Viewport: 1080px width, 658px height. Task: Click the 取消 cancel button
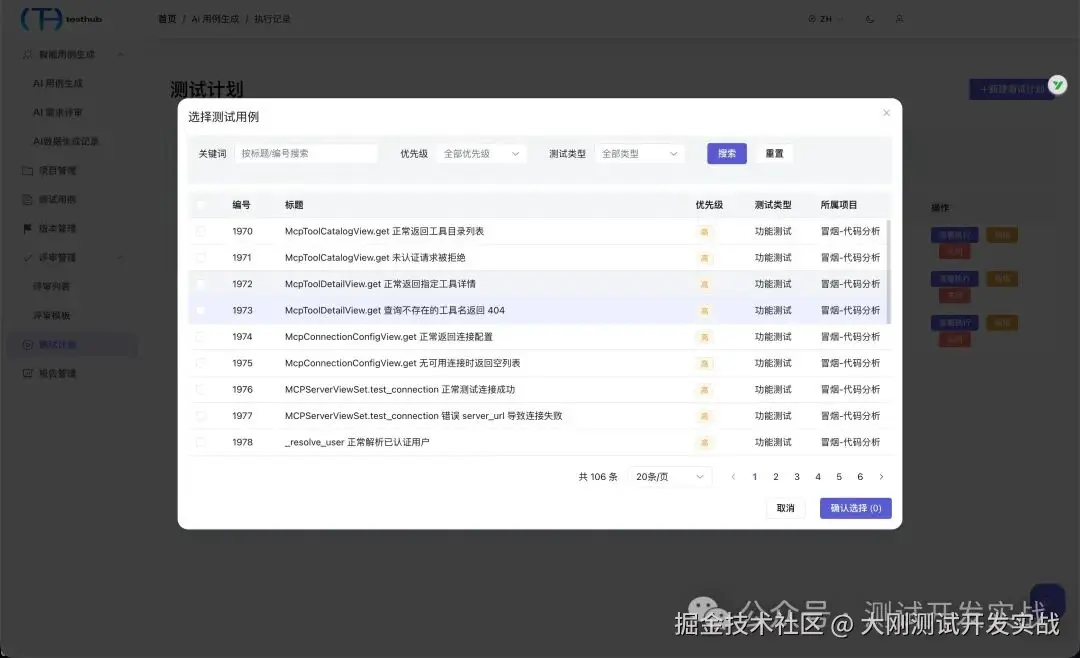click(x=785, y=508)
